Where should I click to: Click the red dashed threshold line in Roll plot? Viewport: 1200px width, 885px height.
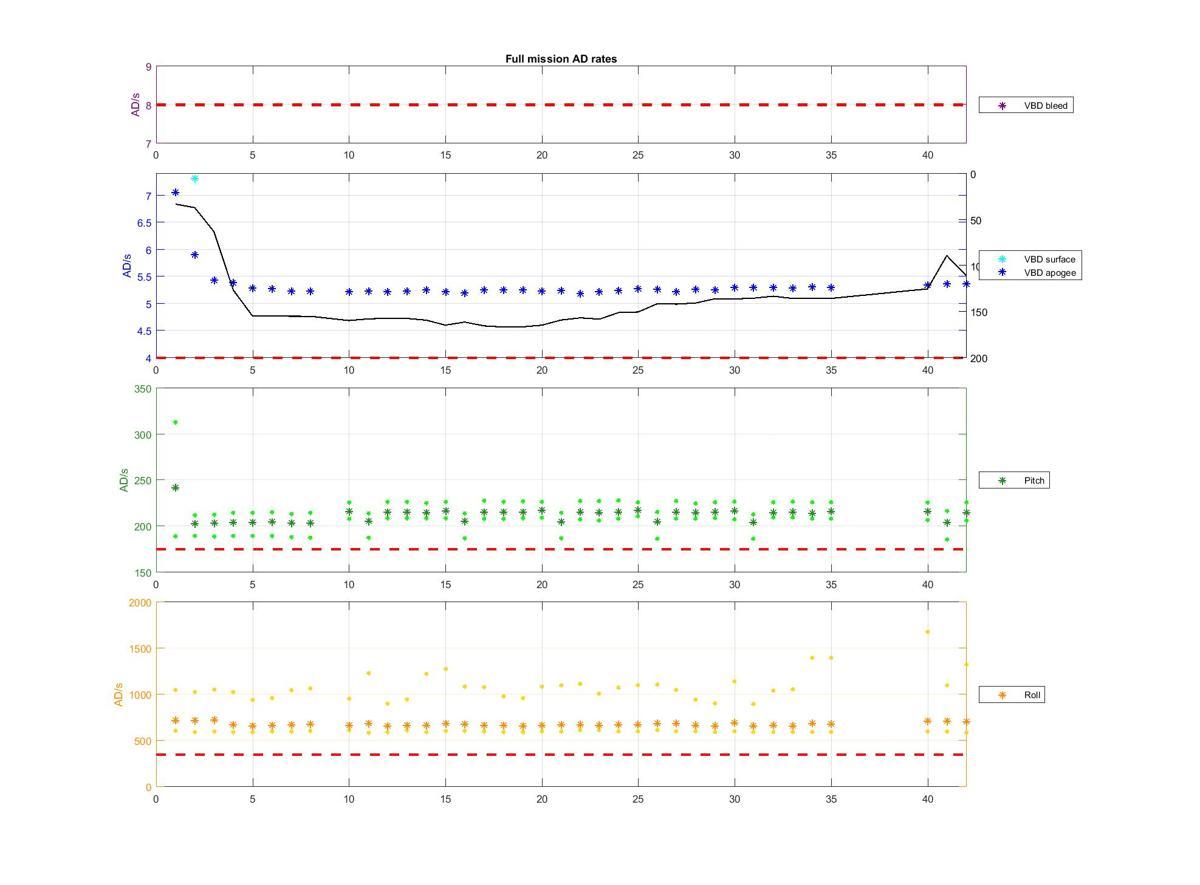coord(560,754)
